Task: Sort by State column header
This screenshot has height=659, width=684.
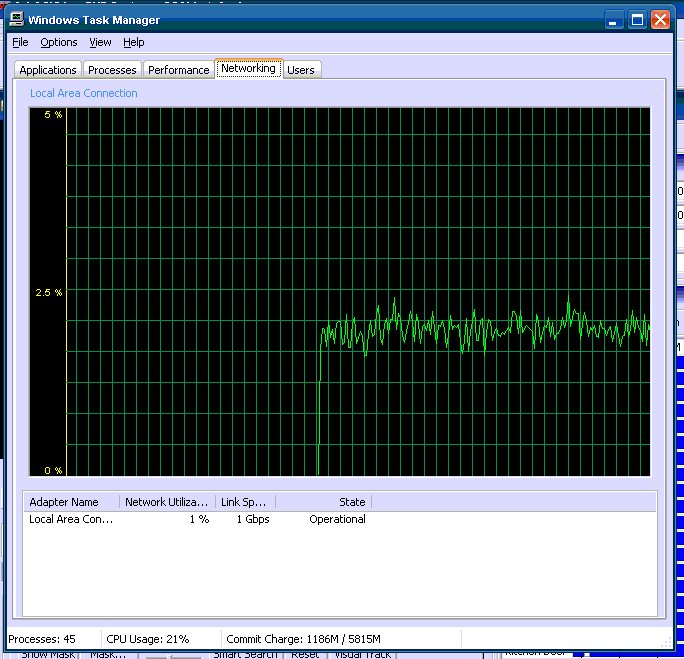Action: (324, 502)
